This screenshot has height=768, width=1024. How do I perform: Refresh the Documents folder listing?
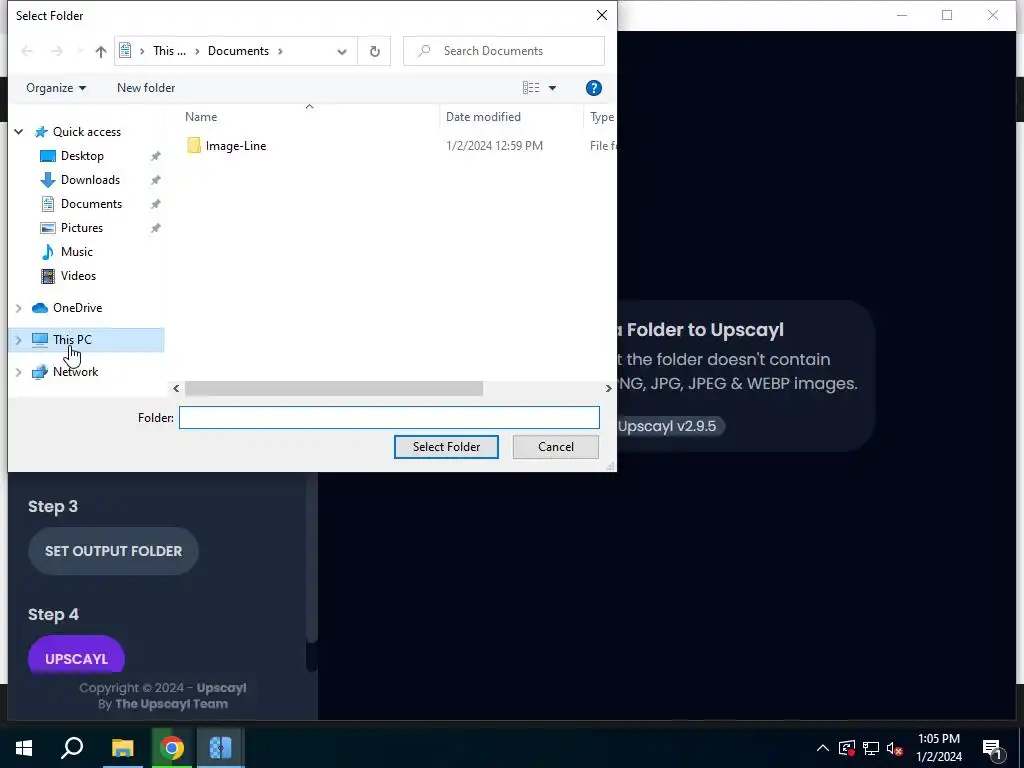(374, 51)
